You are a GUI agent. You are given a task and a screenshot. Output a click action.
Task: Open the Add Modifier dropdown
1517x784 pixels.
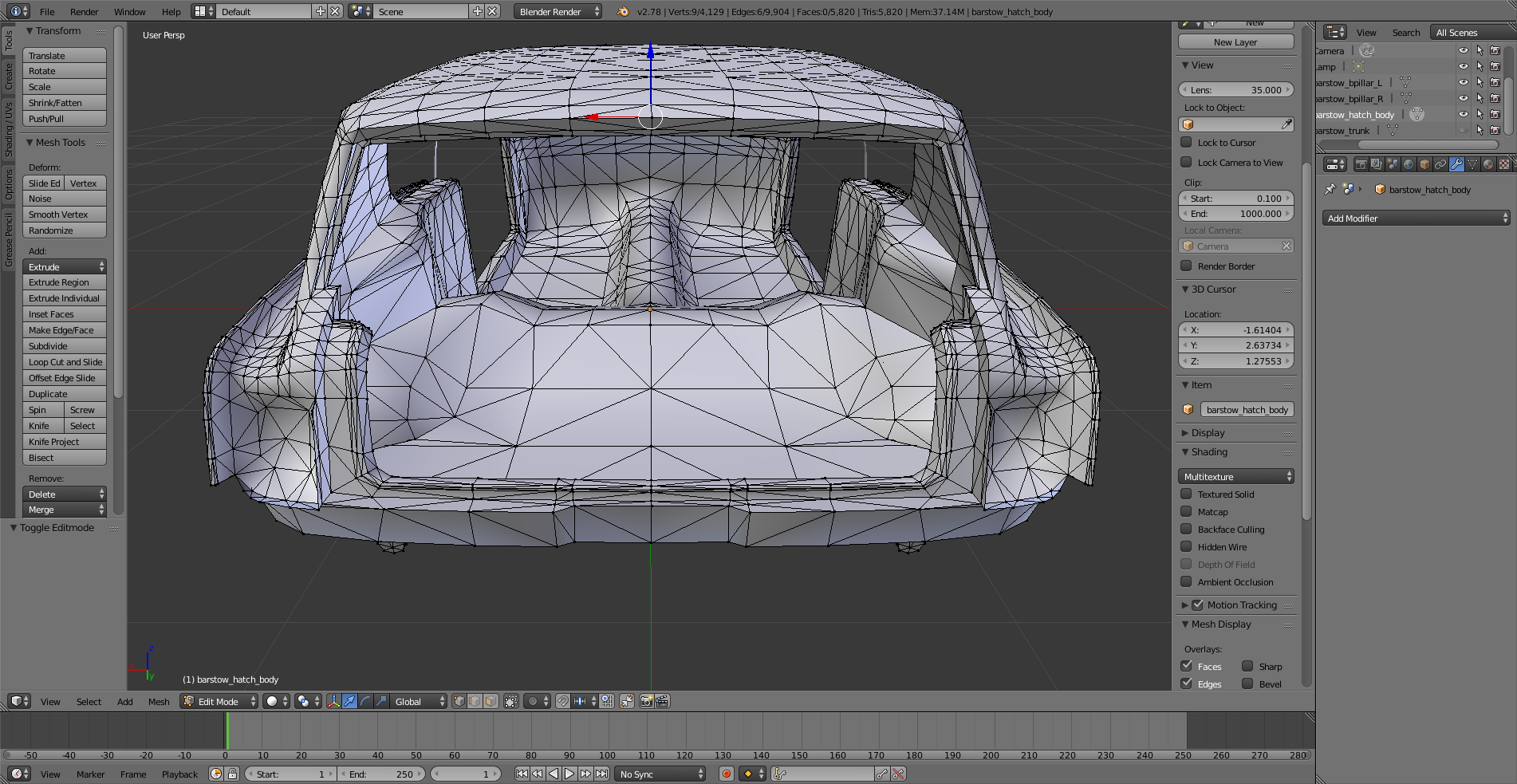(1417, 219)
